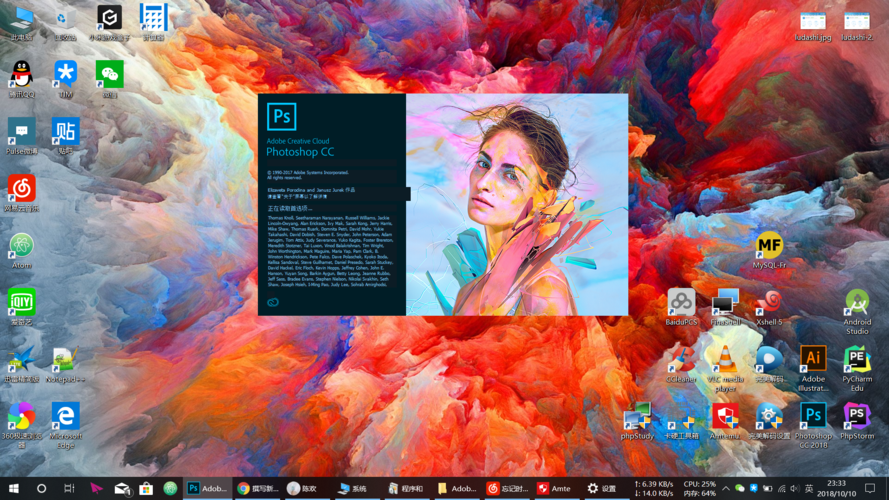Viewport: 889px width, 500px height.
Task: Launch Microsoft Edge from the desktop
Action: tap(65, 425)
